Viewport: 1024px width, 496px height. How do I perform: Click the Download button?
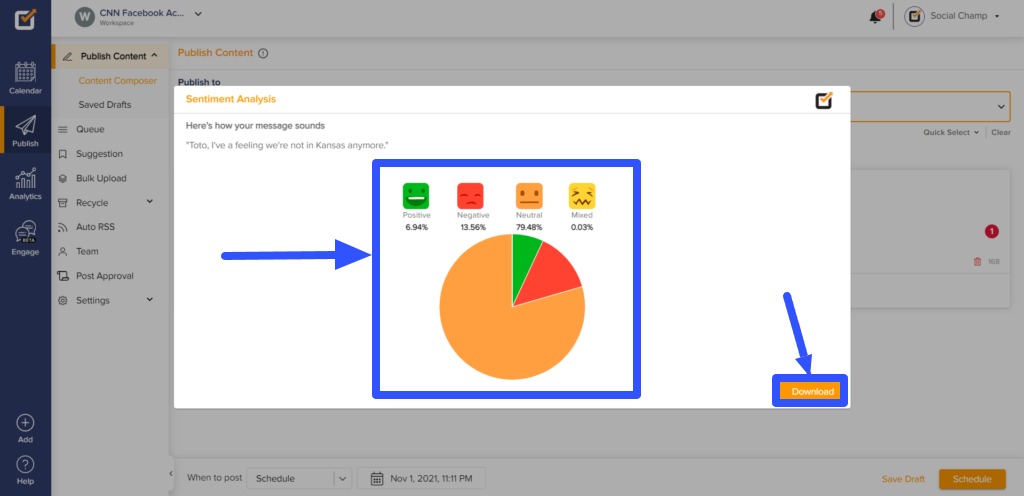(x=812, y=391)
